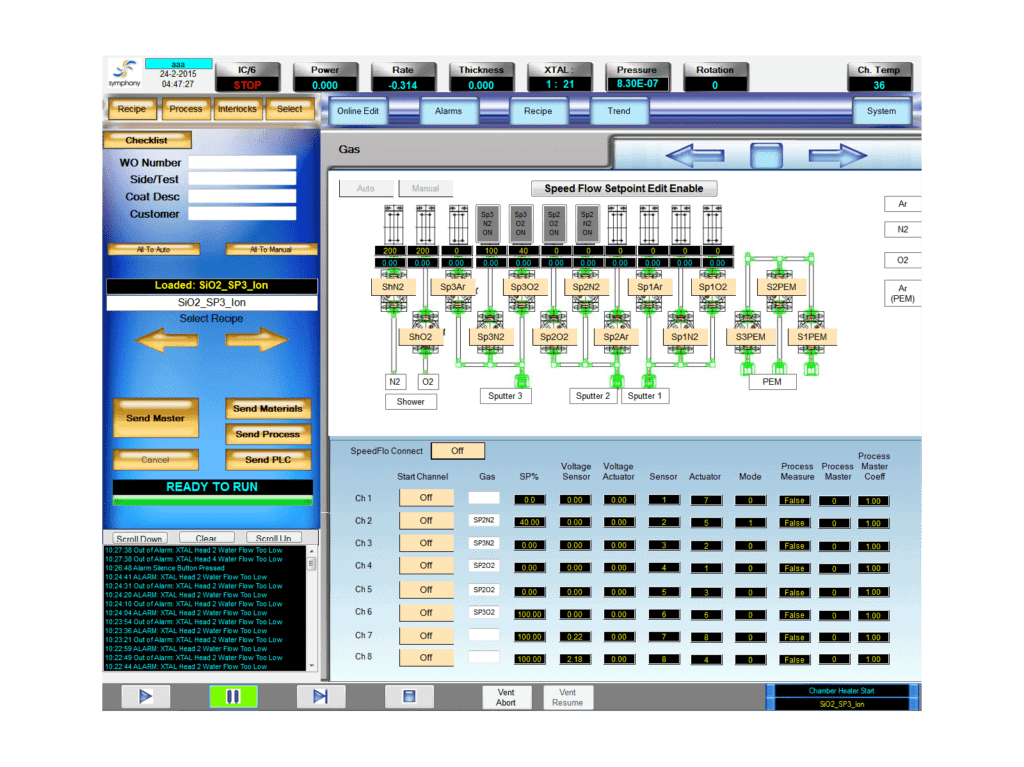Go to previous page with blue left arrow
The height and width of the screenshot is (767, 1024).
pyautogui.click(x=694, y=155)
